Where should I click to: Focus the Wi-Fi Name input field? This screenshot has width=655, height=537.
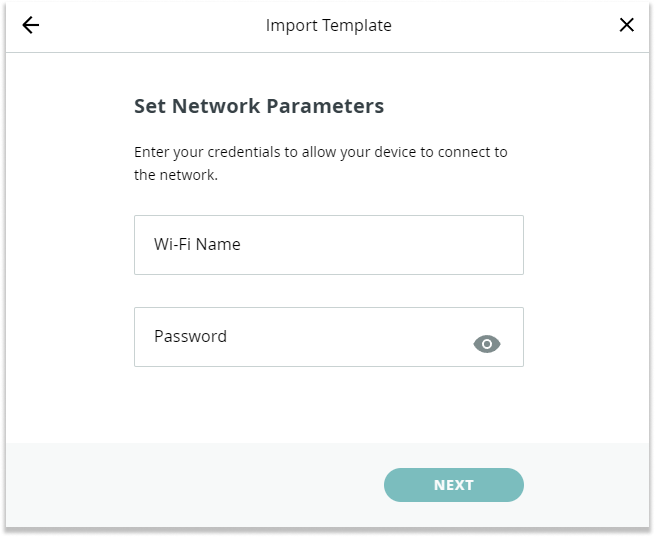pos(329,245)
